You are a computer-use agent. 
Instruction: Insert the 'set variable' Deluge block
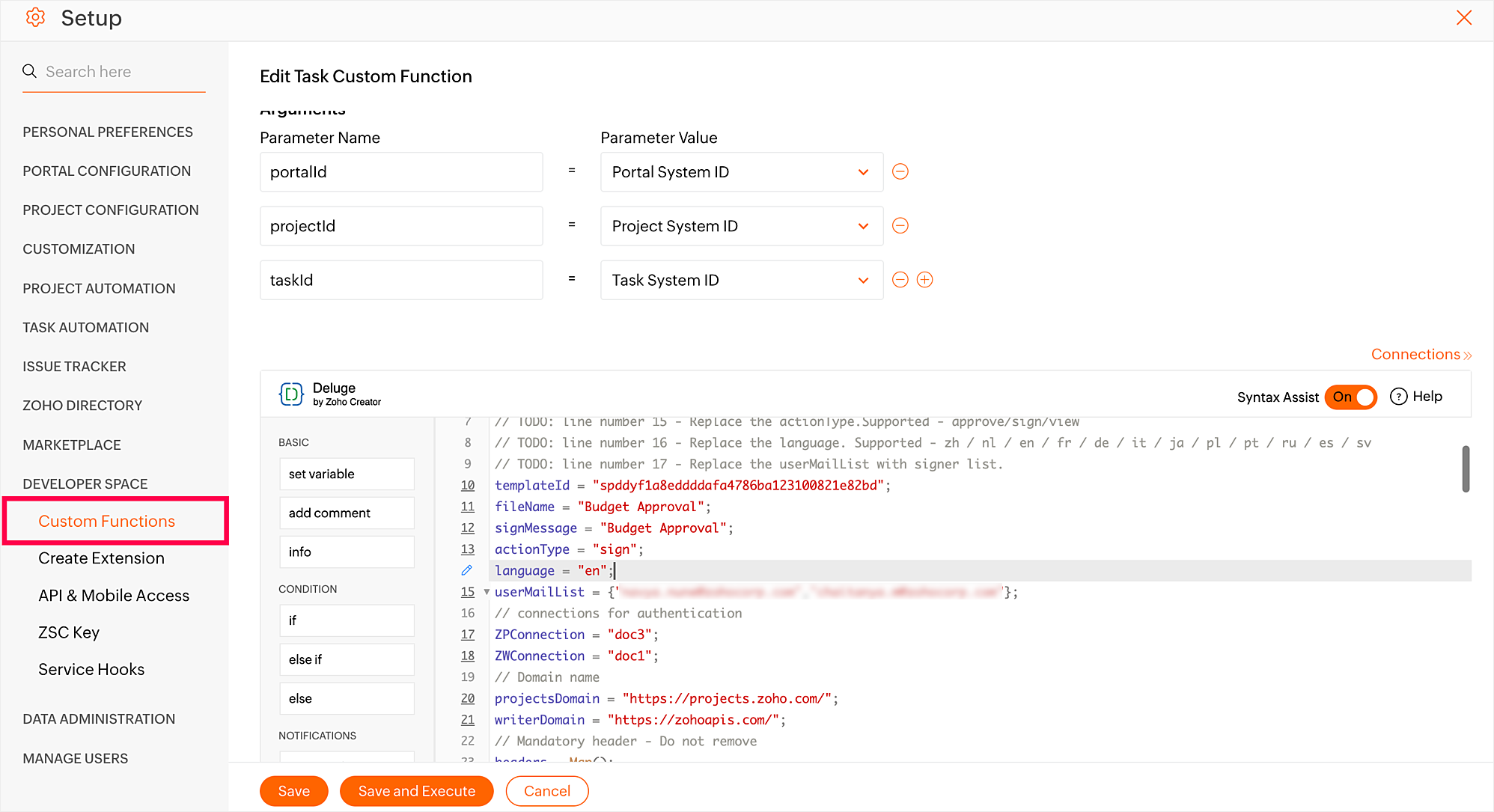coord(347,474)
